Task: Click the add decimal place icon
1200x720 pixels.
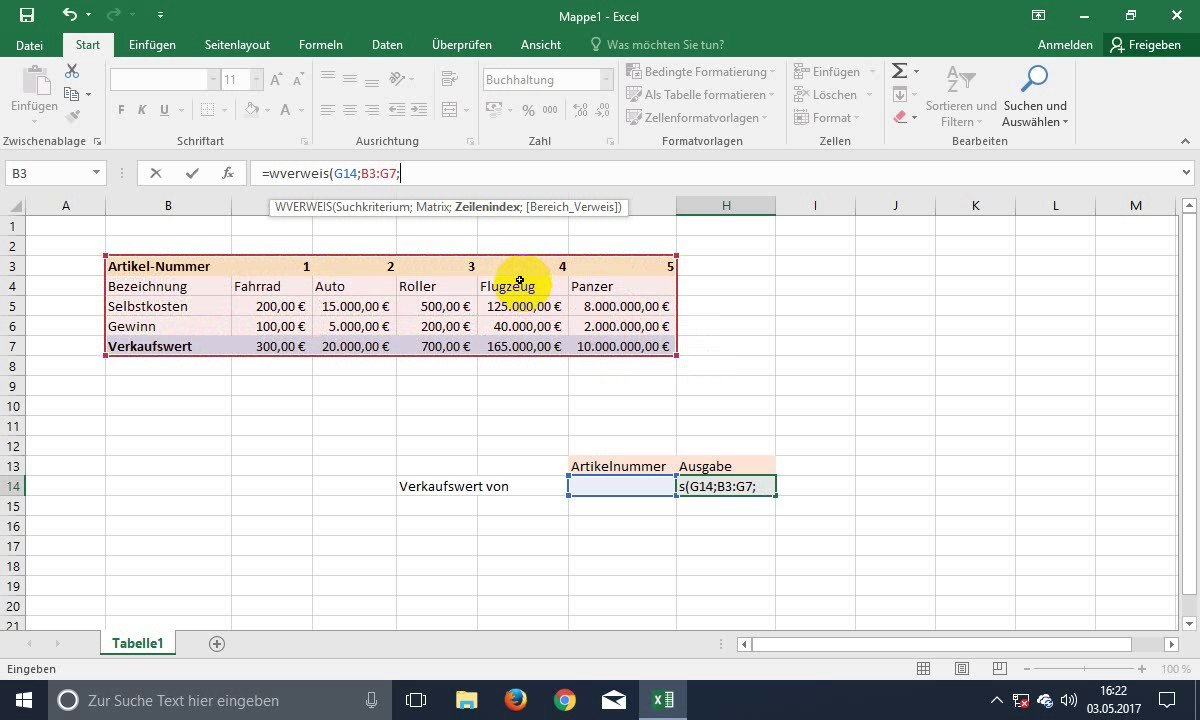Action: pyautogui.click(x=579, y=110)
